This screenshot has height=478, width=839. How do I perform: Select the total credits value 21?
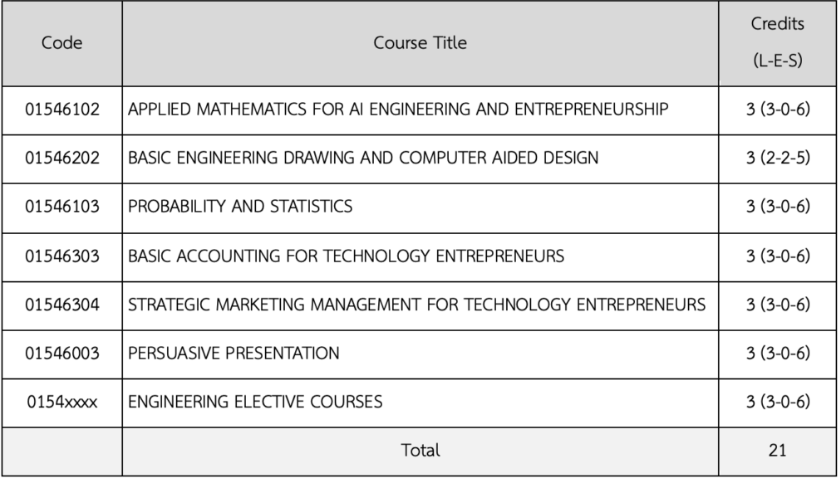776,451
